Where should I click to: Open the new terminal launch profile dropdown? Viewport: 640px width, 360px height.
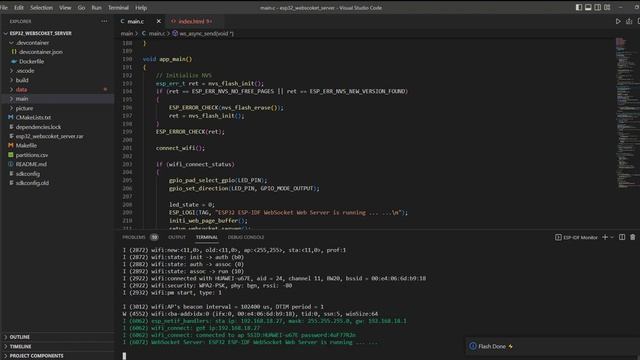pos(612,237)
